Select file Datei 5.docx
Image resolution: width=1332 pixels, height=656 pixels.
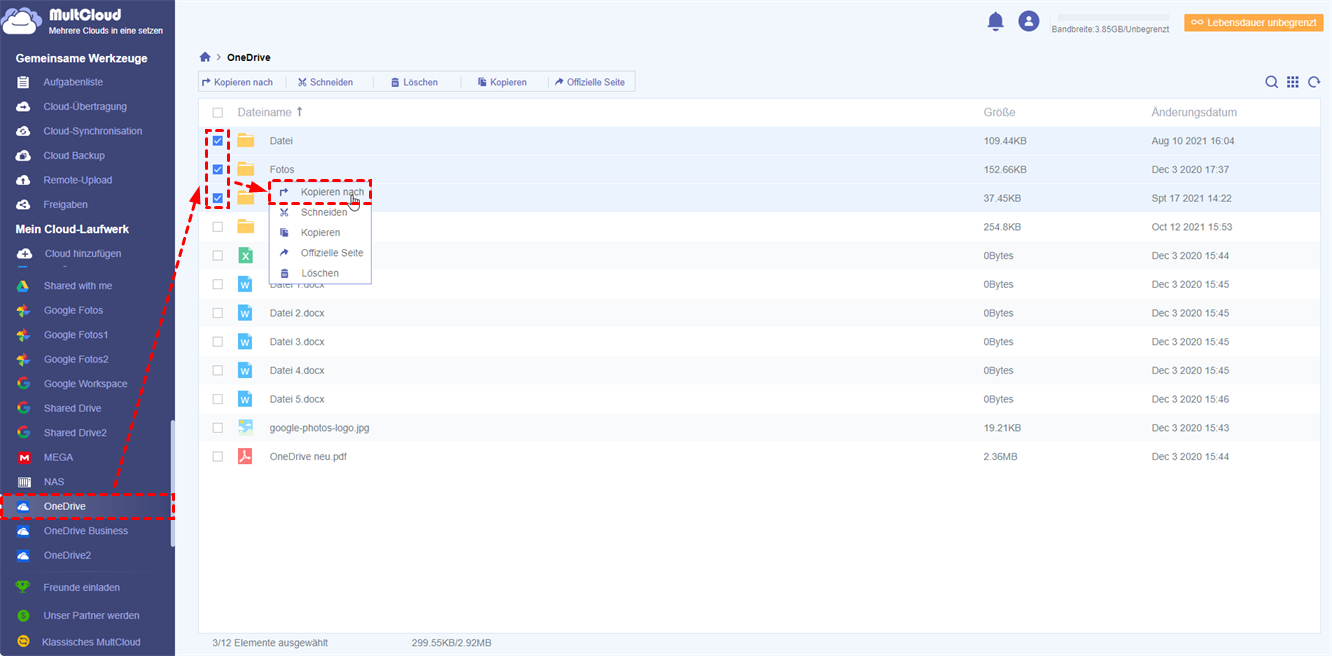pos(297,399)
